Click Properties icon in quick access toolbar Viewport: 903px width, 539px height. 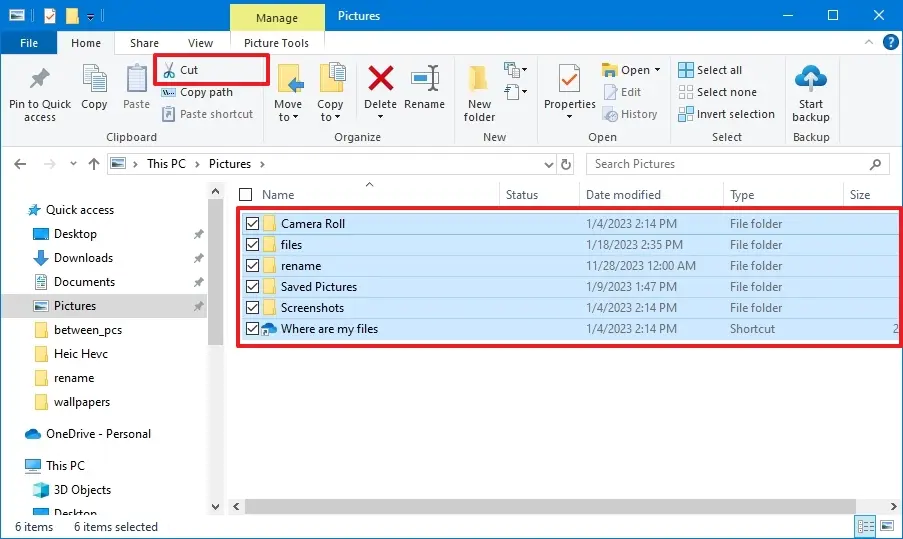pyautogui.click(x=50, y=16)
